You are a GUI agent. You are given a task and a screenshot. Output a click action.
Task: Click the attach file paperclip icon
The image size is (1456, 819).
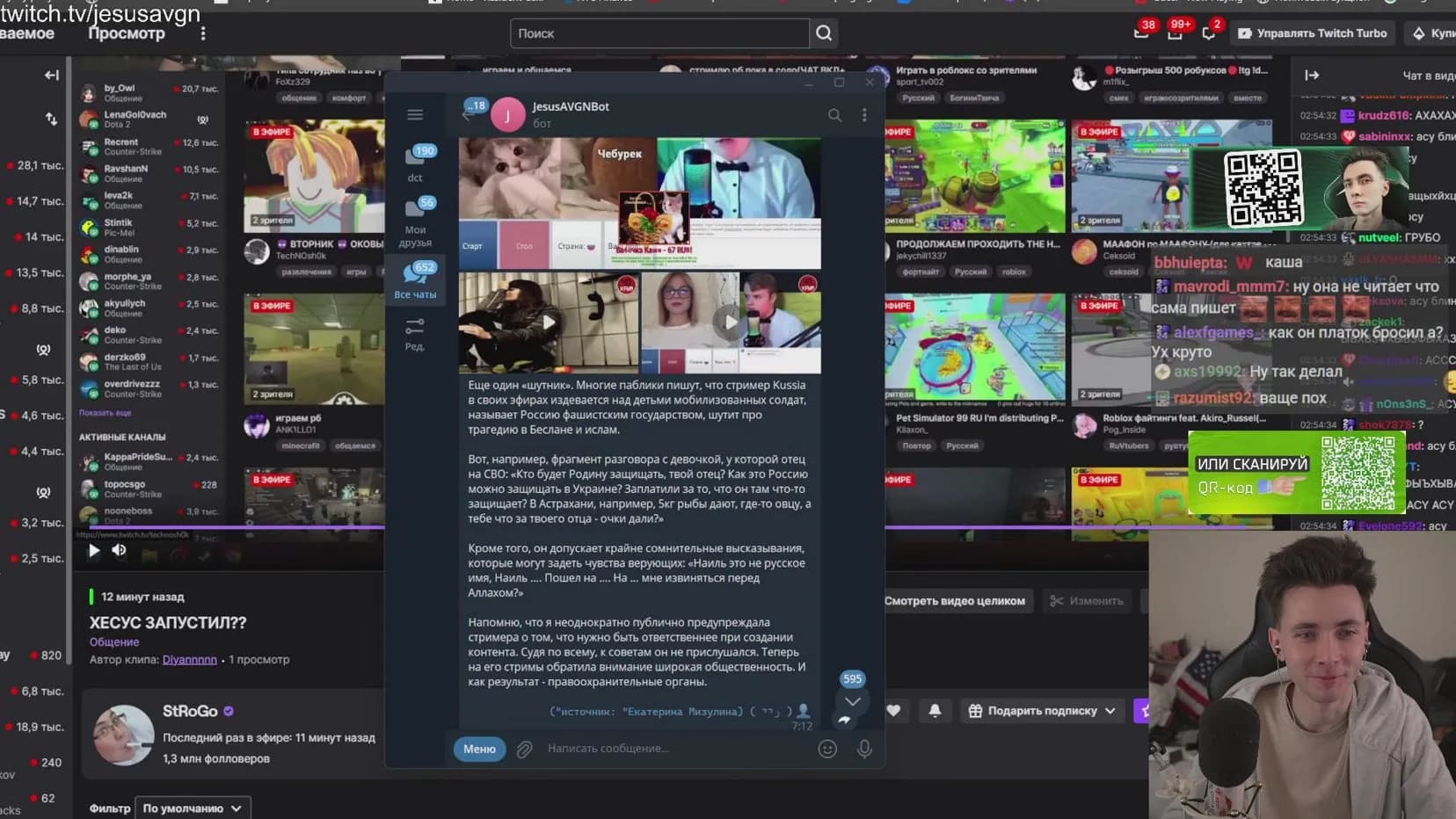(524, 750)
